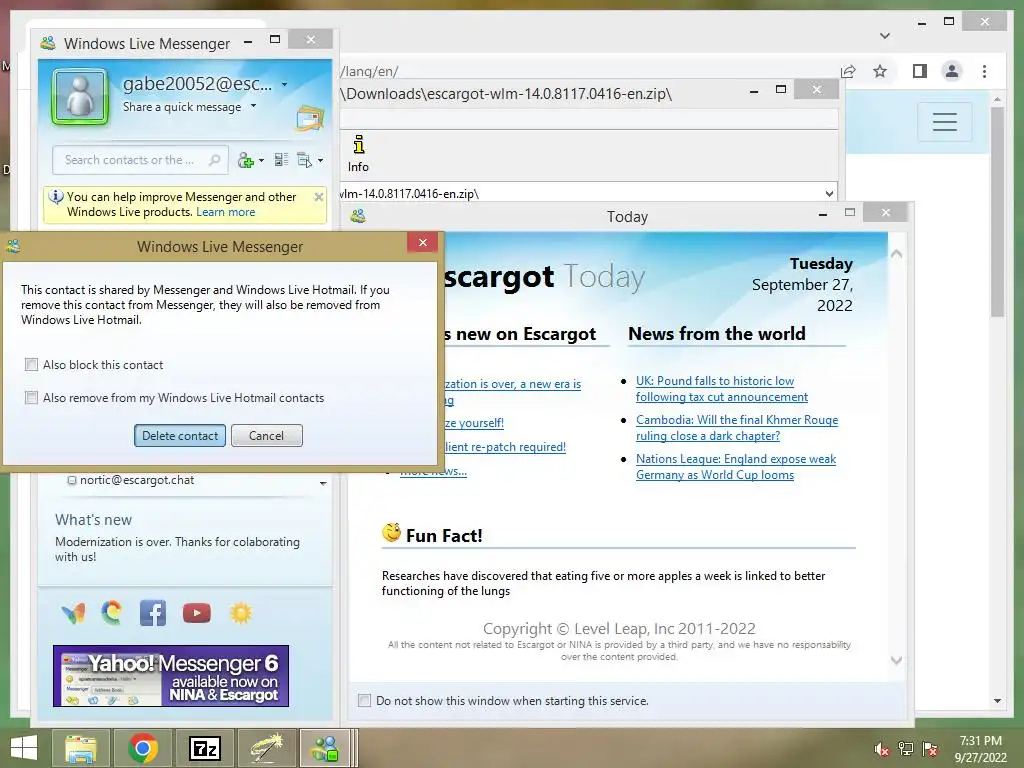This screenshot has width=1024, height=768.
Task: Click the network tray icon
Action: [906, 749]
